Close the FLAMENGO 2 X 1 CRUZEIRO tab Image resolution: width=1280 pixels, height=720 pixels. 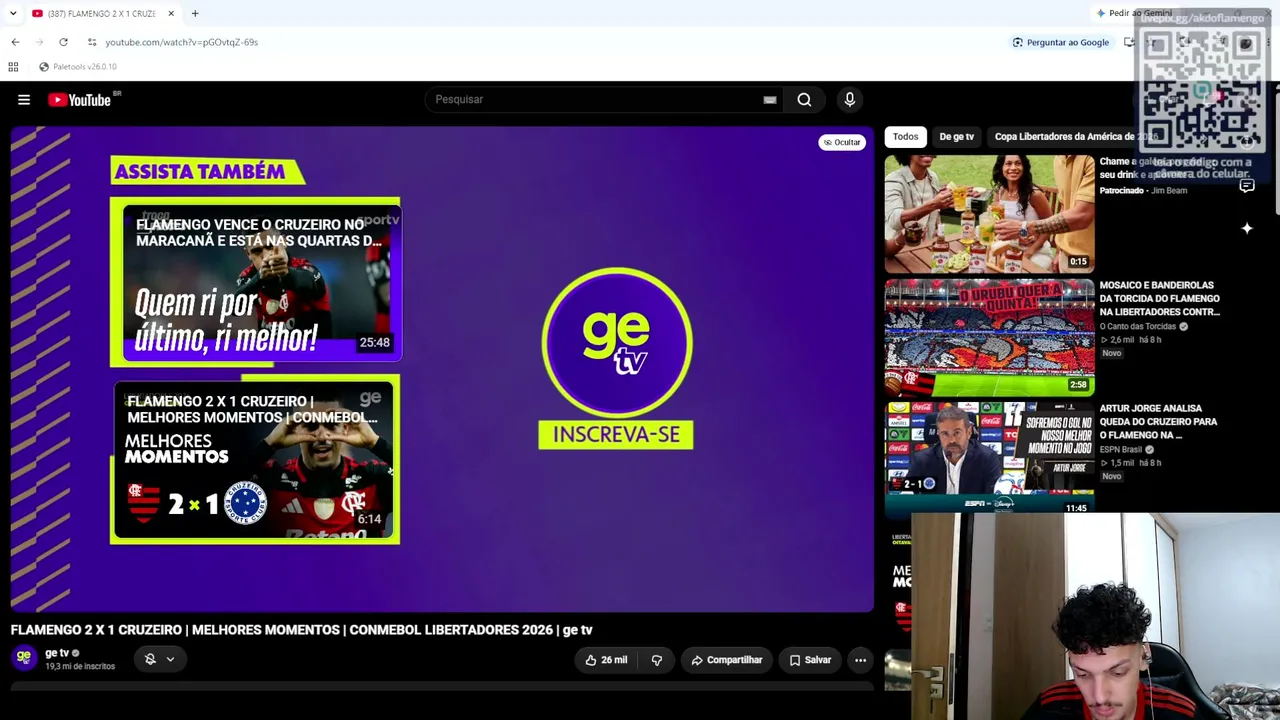171,13
